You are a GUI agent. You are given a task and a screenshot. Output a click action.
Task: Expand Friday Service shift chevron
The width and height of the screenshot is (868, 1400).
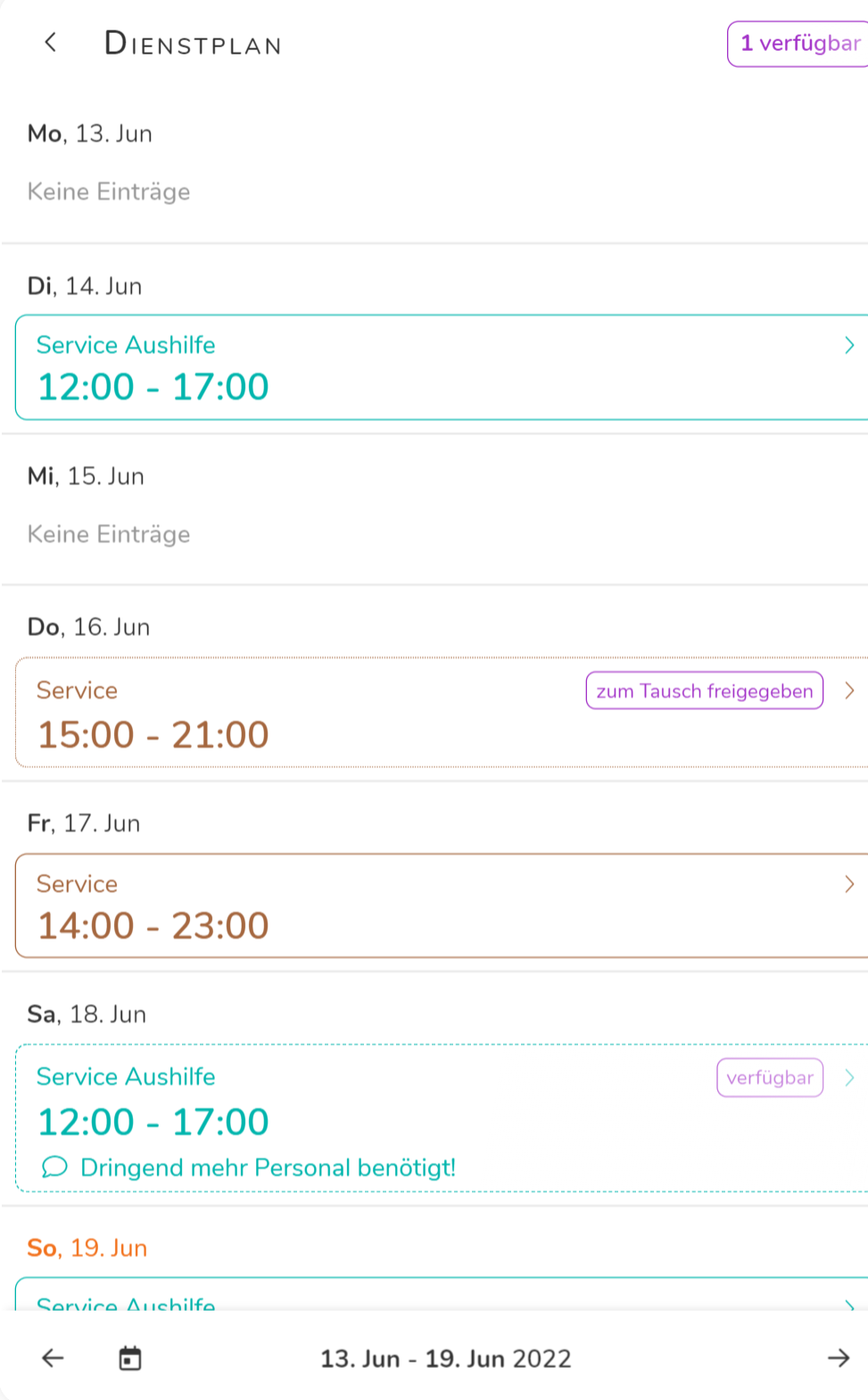click(x=849, y=884)
